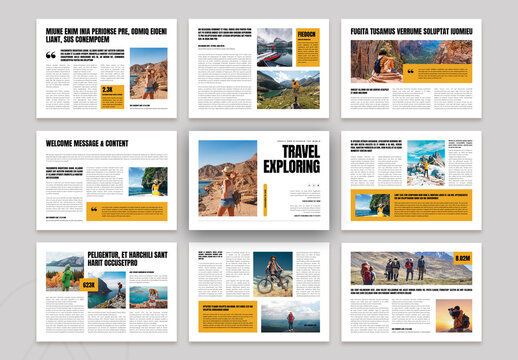This screenshot has height=360, width=518.
Task: Click the yellow text box beside cloud photo
Action: (228, 317)
